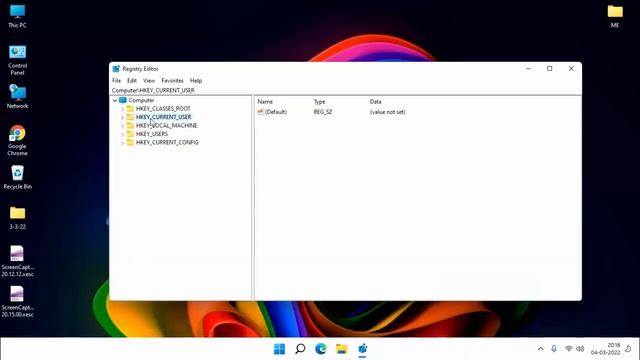Select the (Default) value entry
This screenshot has width=640, height=360.
[x=276, y=112]
